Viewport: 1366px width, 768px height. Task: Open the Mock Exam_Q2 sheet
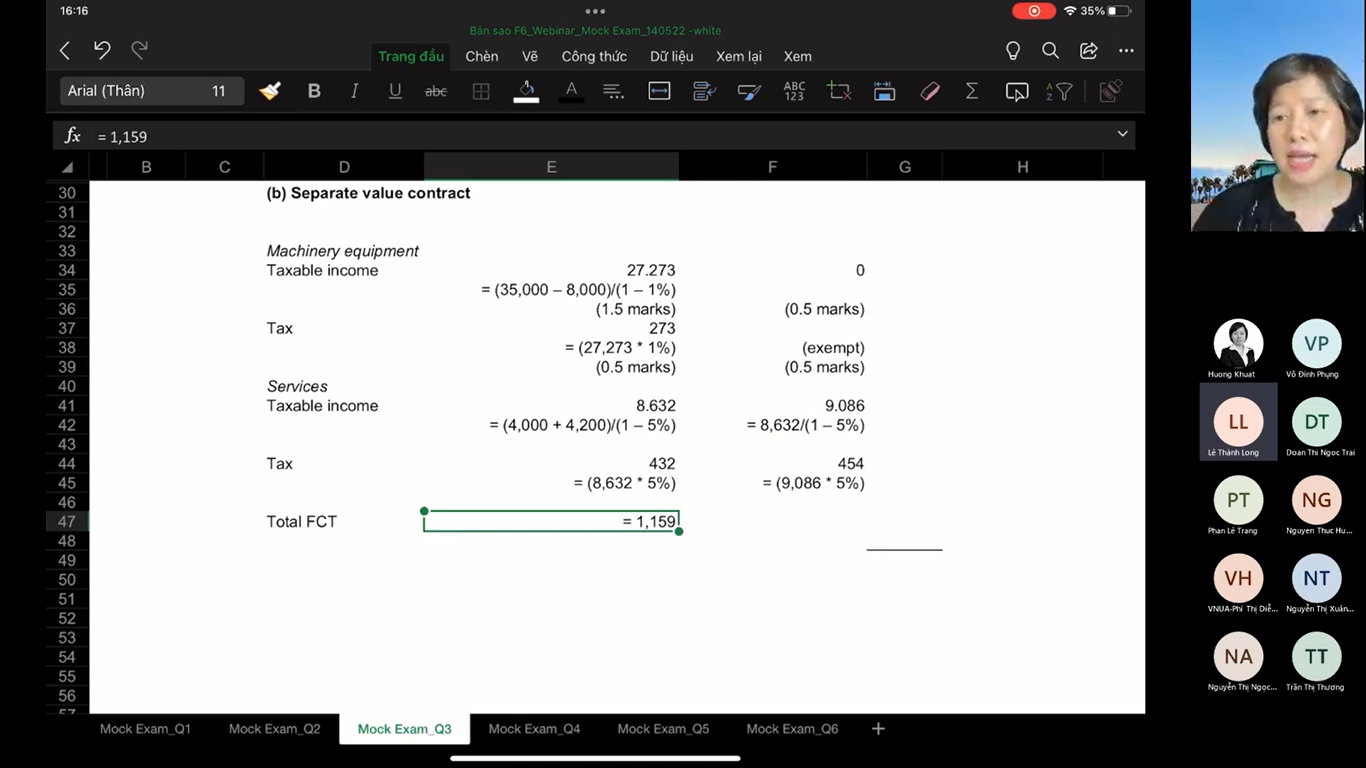click(275, 729)
